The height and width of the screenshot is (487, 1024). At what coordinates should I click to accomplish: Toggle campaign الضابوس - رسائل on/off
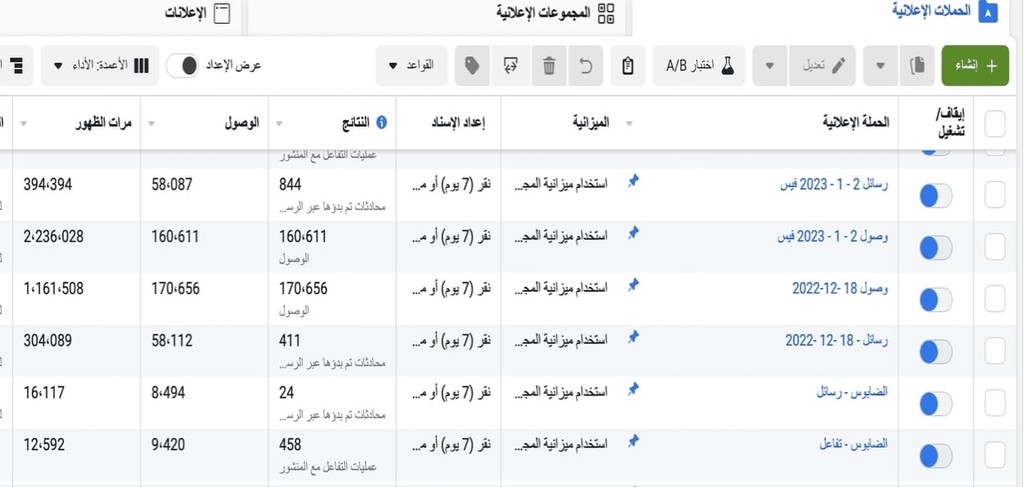coord(936,403)
